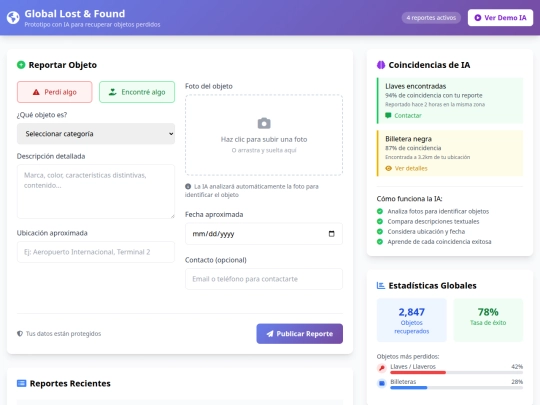Click the Llaves encontradas card title
The image size is (540, 405).
(416, 86)
